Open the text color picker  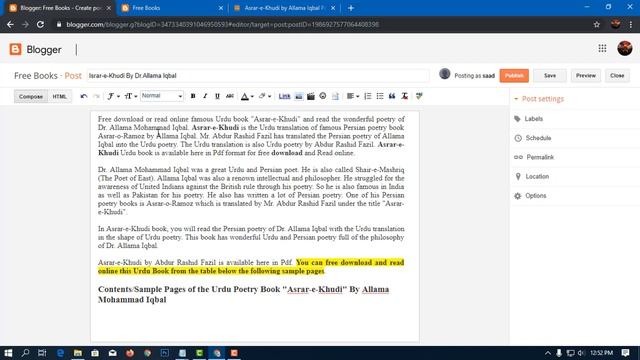(x=247, y=96)
